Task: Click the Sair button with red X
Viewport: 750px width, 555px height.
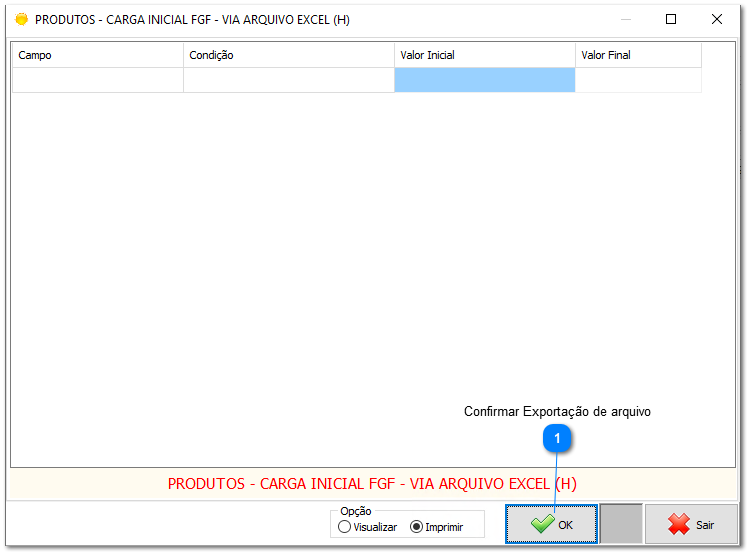Action: pos(691,524)
